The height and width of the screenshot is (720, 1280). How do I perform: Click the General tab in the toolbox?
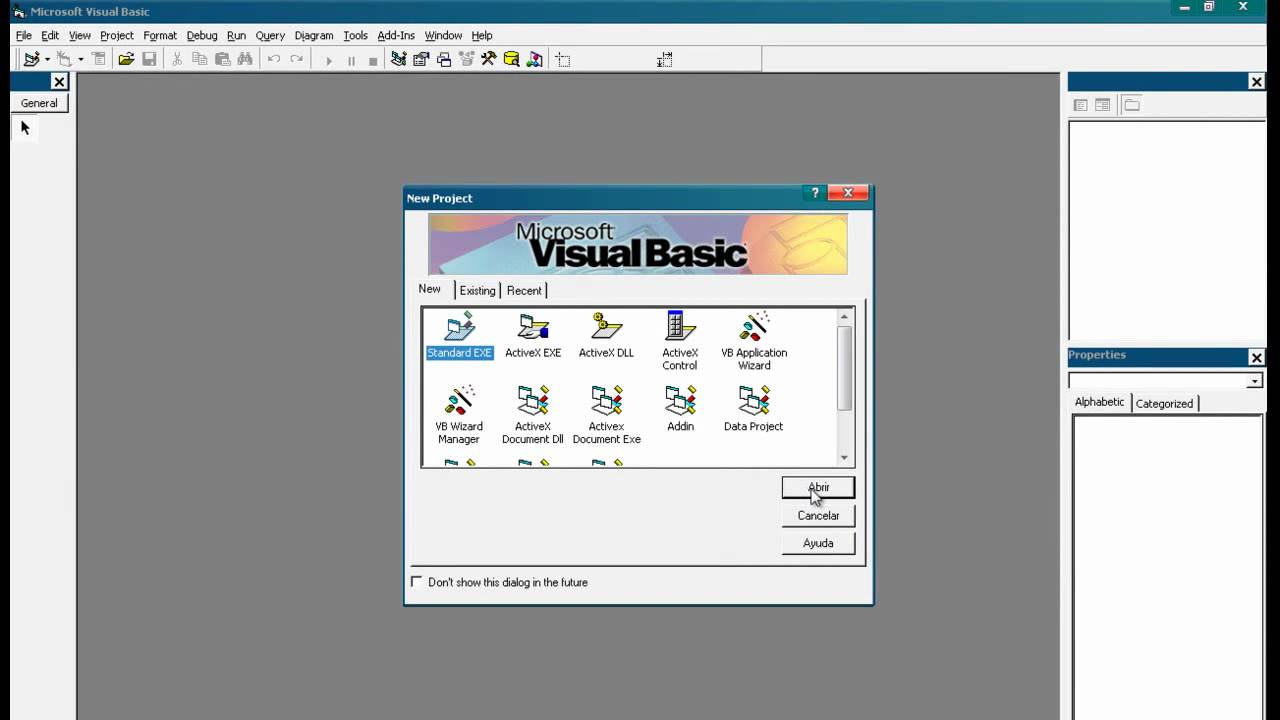point(39,103)
